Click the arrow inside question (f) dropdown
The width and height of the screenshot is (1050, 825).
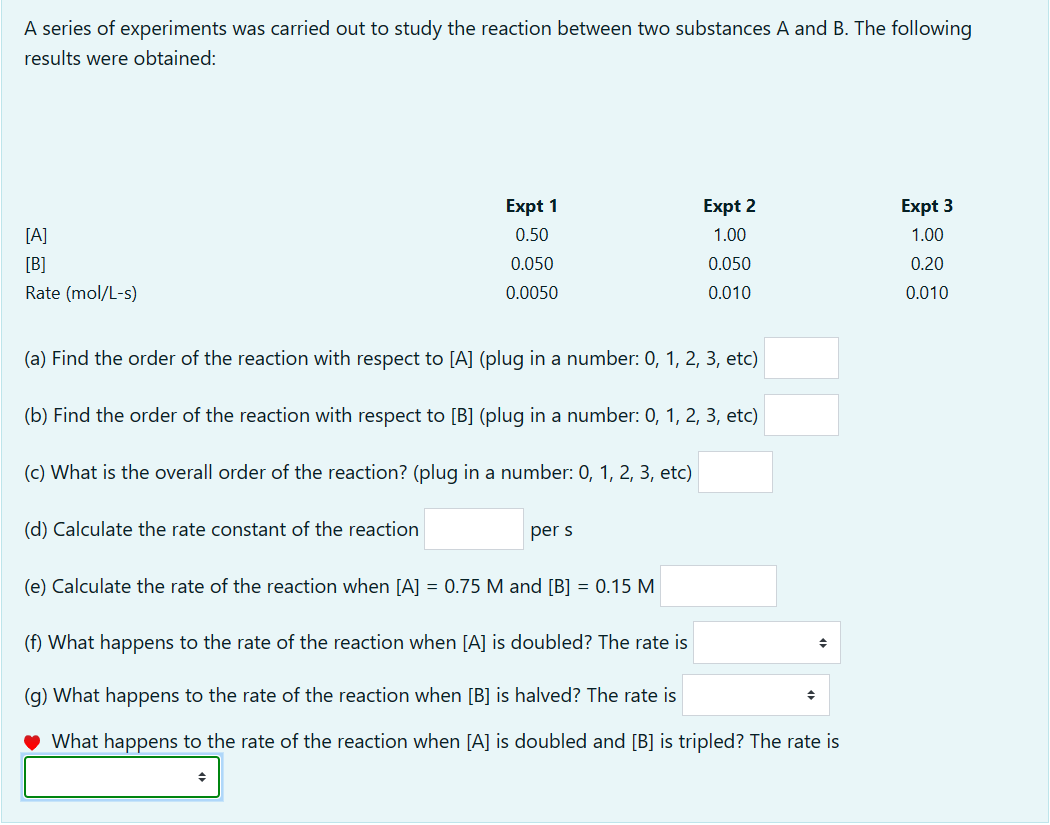coord(823,642)
